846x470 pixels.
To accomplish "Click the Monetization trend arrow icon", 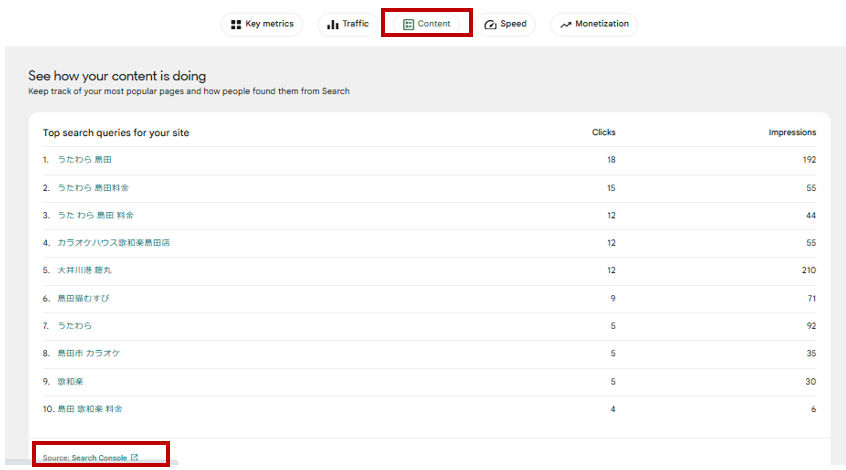I will 566,24.
